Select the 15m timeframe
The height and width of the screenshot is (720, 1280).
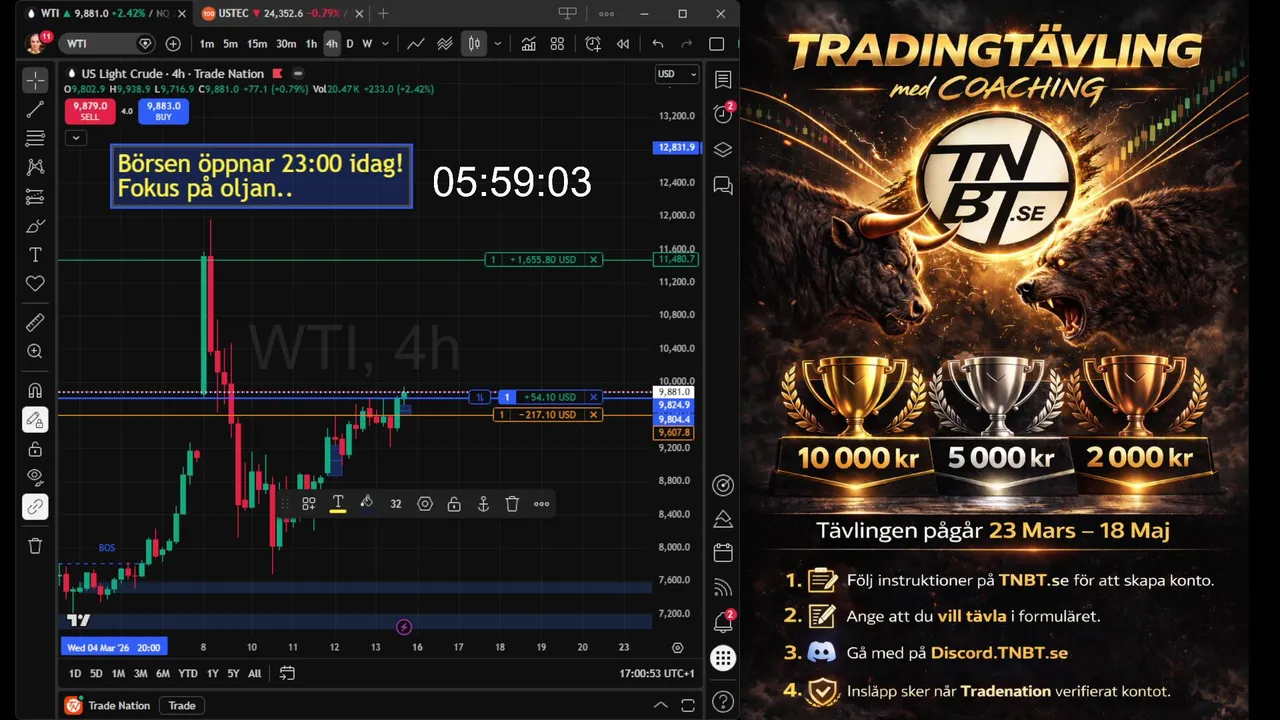(257, 44)
